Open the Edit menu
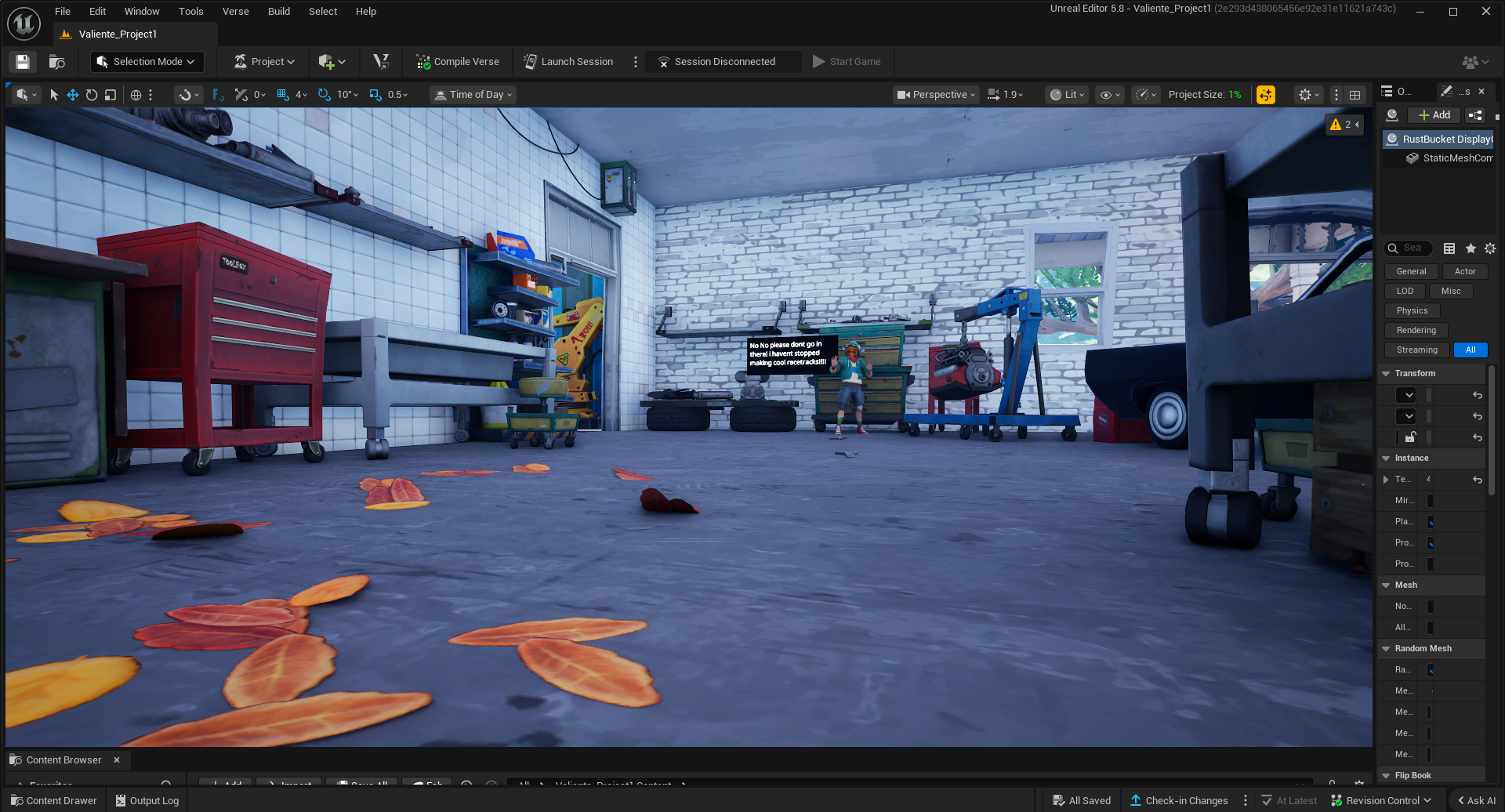This screenshot has width=1505, height=812. point(97,12)
